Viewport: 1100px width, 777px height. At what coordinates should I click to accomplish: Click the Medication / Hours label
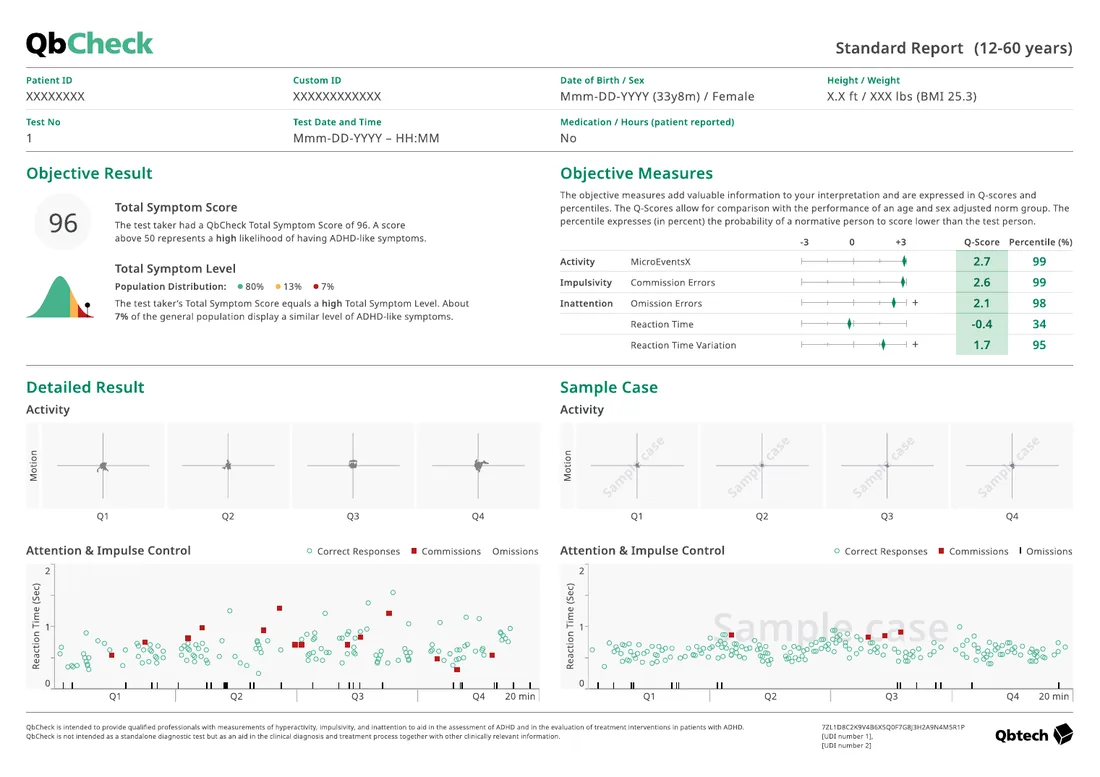(647, 122)
